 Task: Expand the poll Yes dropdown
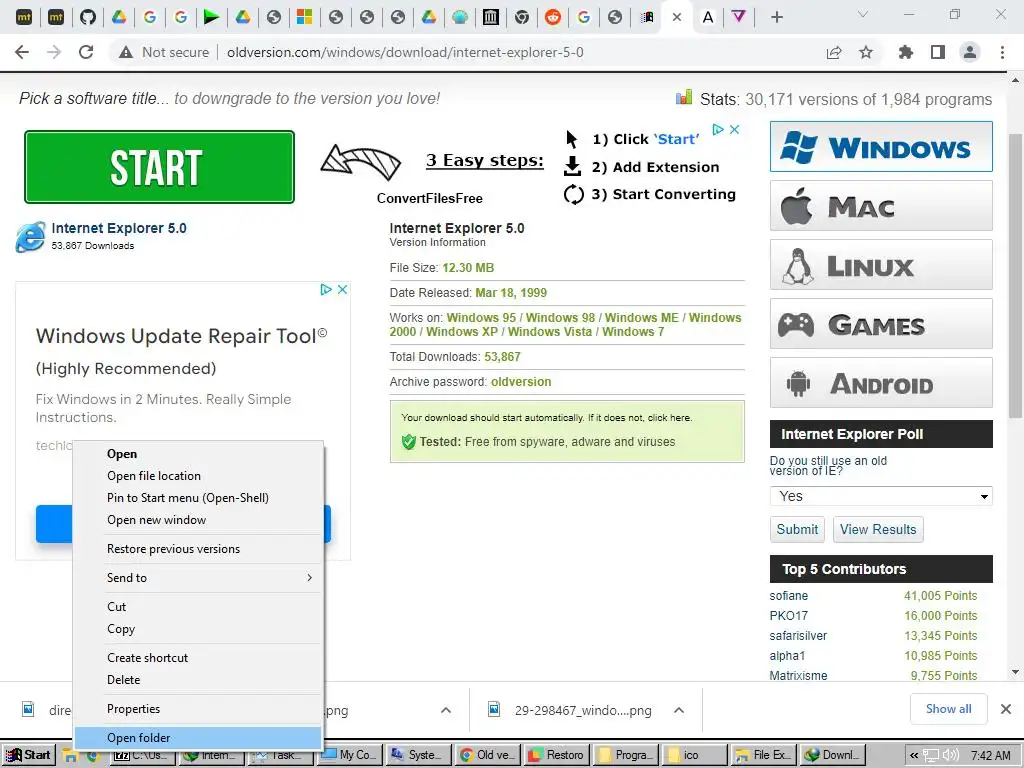coord(881,496)
